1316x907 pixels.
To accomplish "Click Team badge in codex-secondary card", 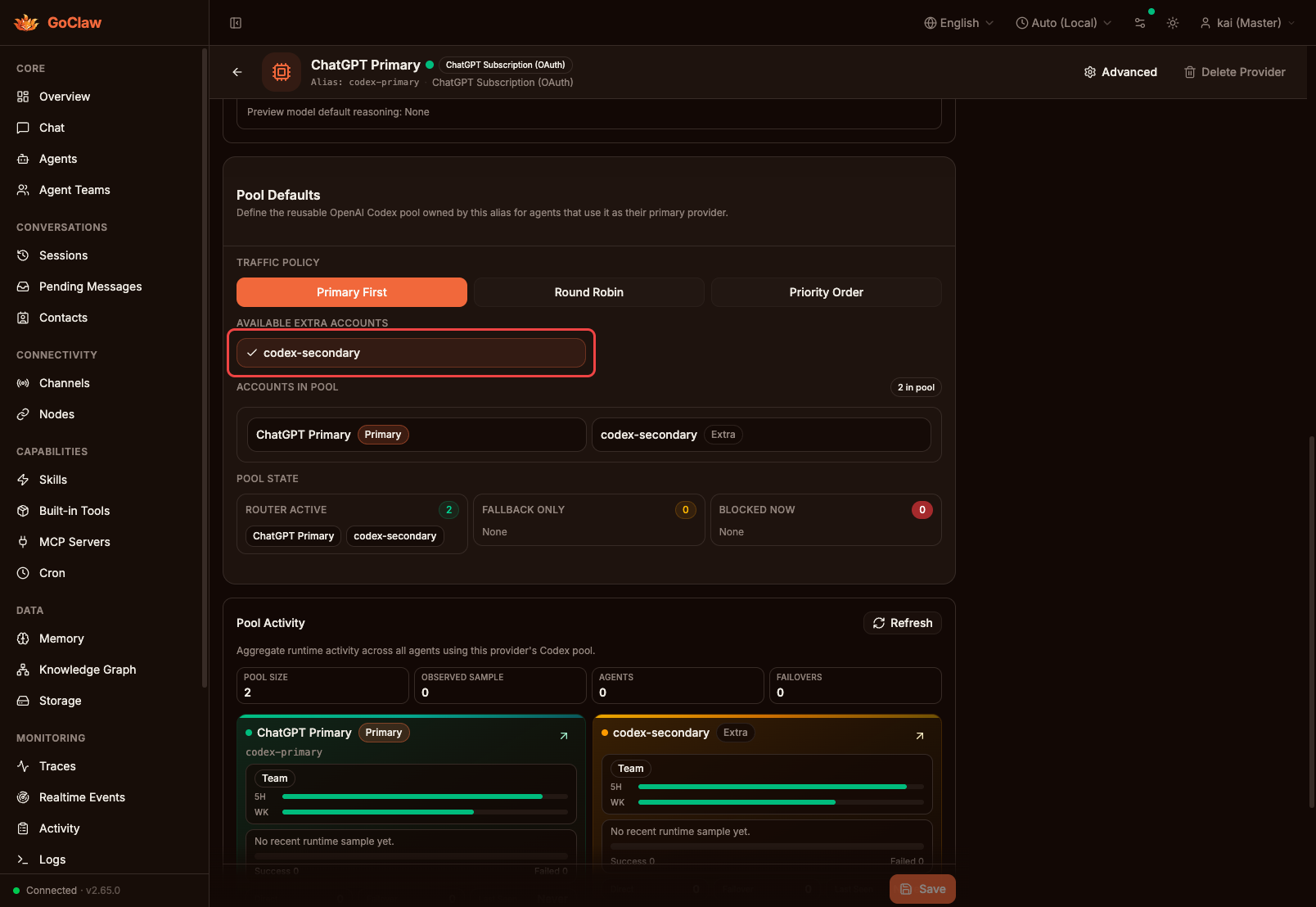I will tap(631, 769).
